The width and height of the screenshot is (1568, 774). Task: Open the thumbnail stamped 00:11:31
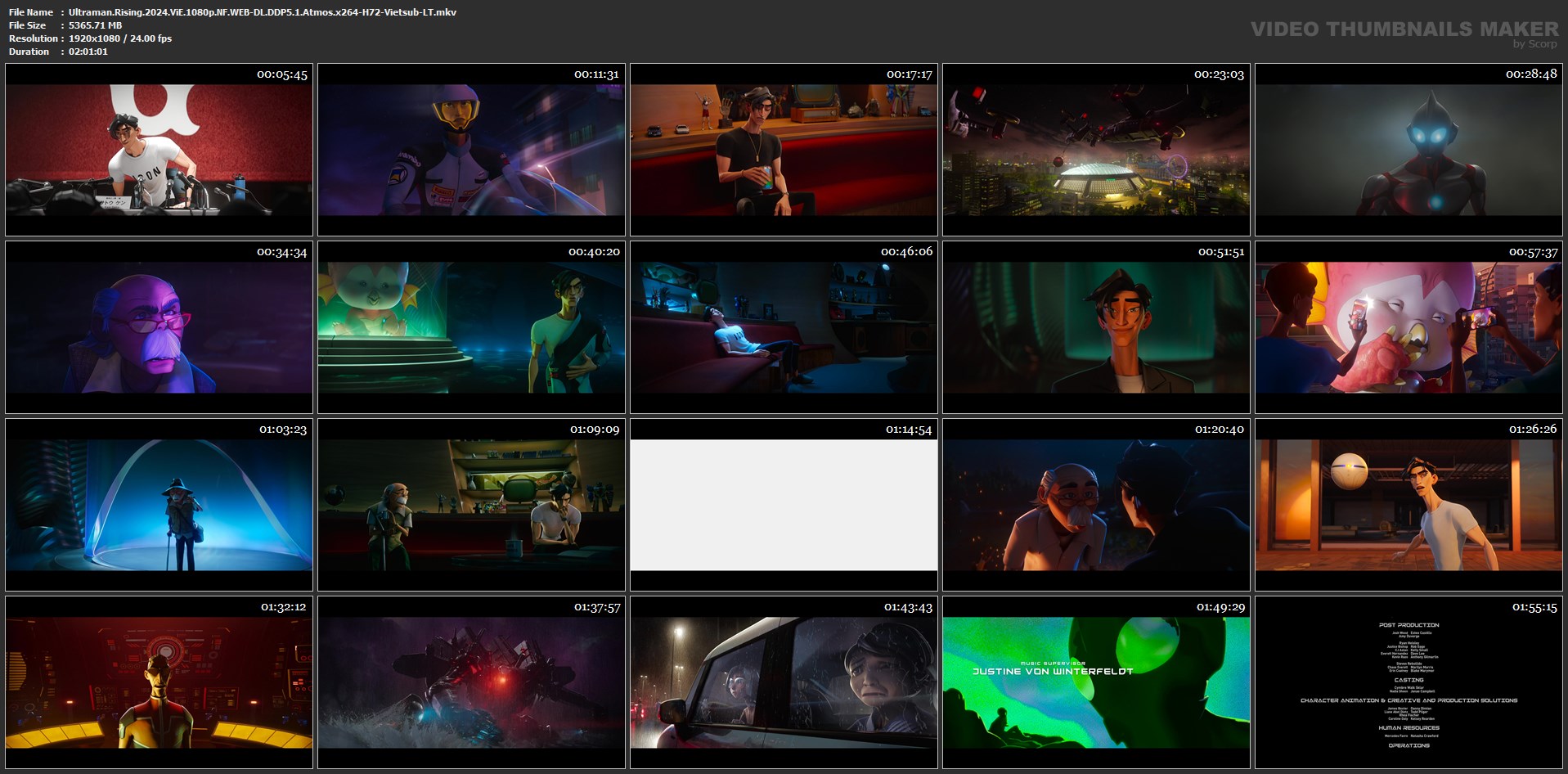[x=471, y=150]
